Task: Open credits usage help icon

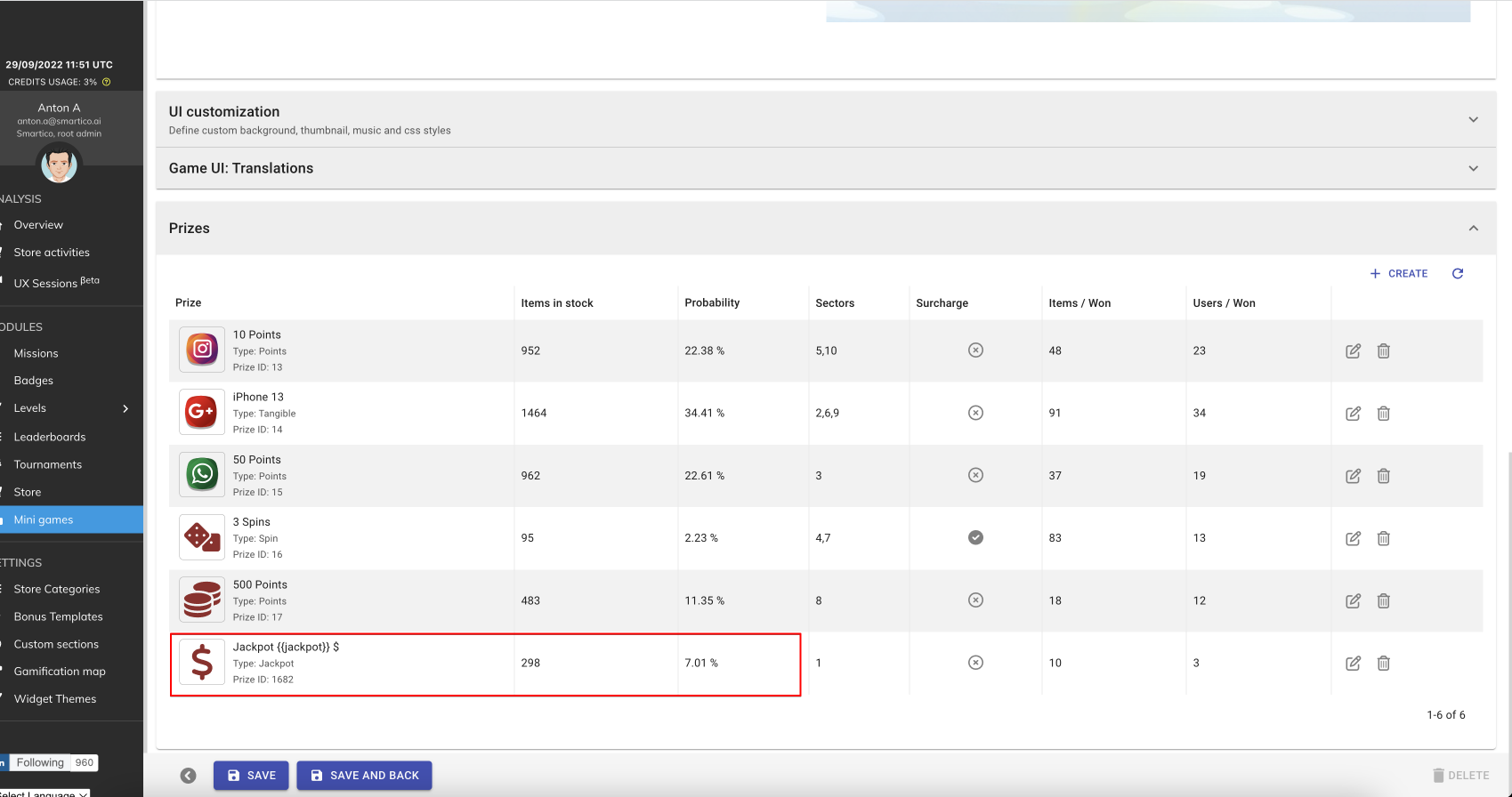Action: coord(107,82)
